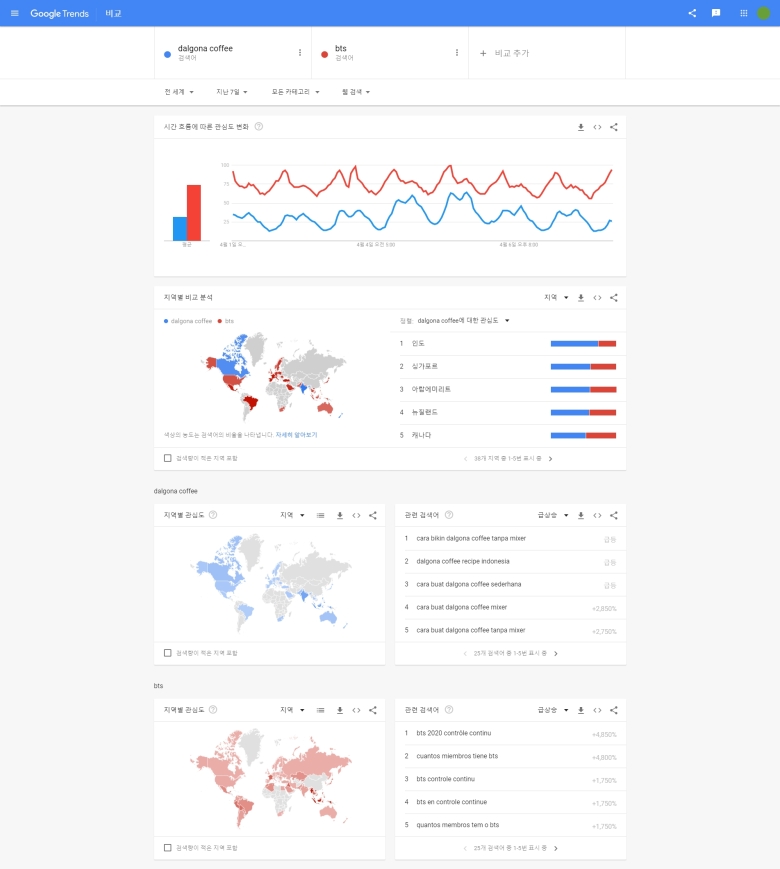Click the share icon in top header

coord(692,13)
